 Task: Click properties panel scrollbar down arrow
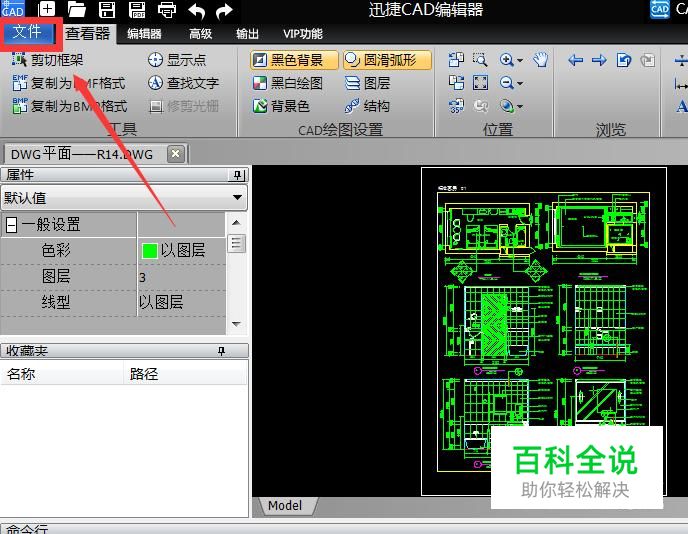coord(236,324)
